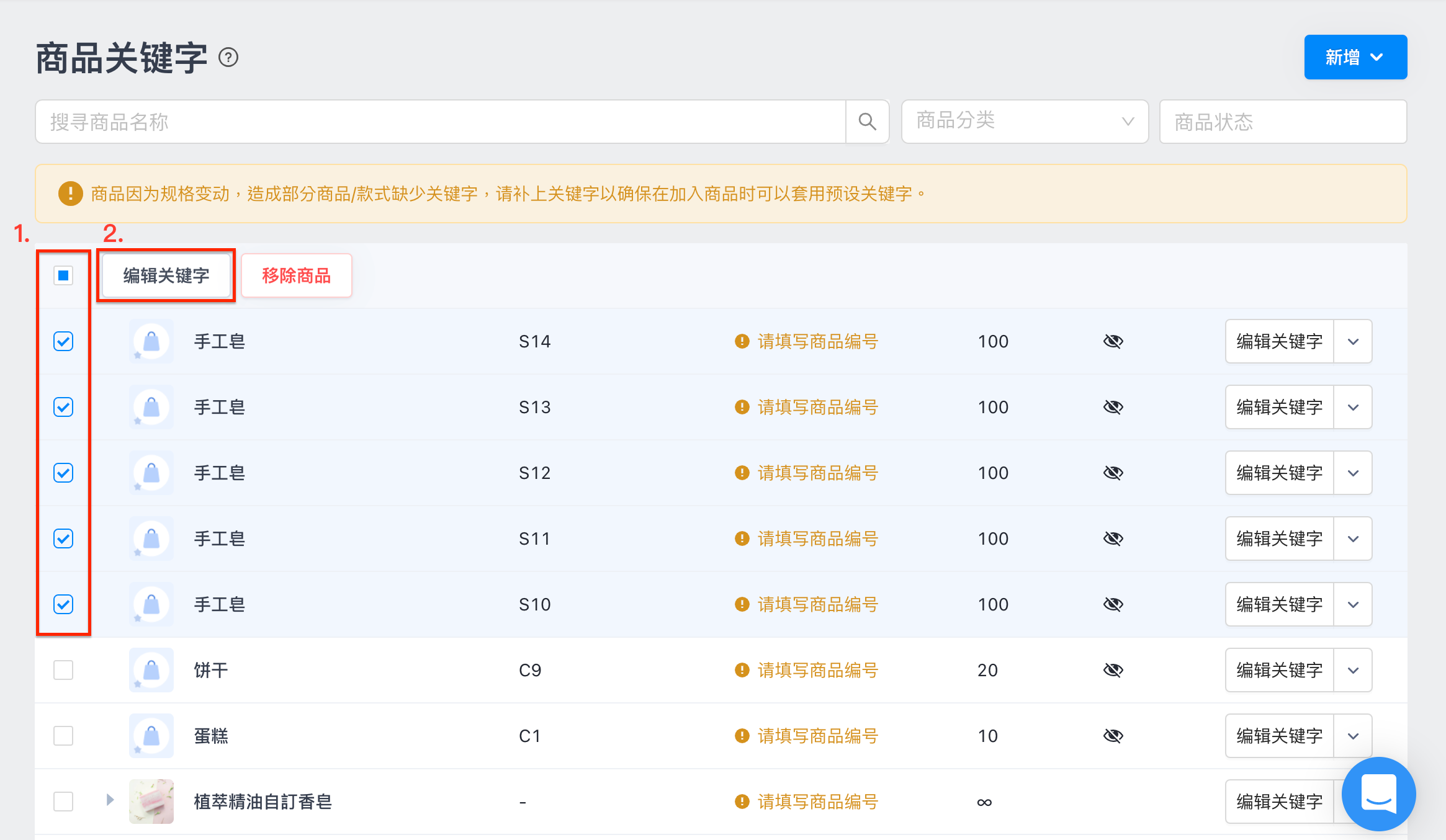
Task: Open the S13 row action dropdown arrow
Action: (1353, 407)
